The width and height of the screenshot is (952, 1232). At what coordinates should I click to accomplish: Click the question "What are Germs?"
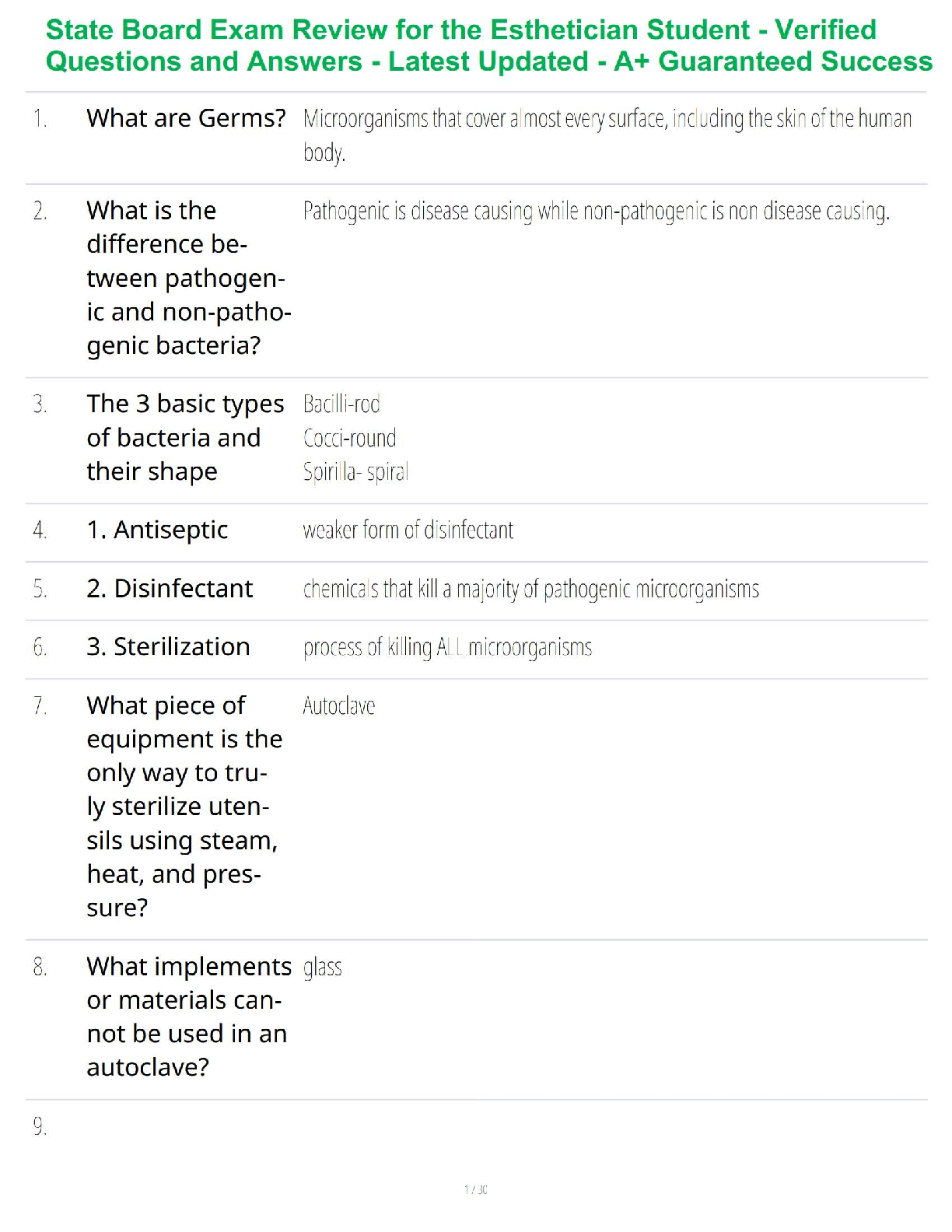(x=186, y=118)
